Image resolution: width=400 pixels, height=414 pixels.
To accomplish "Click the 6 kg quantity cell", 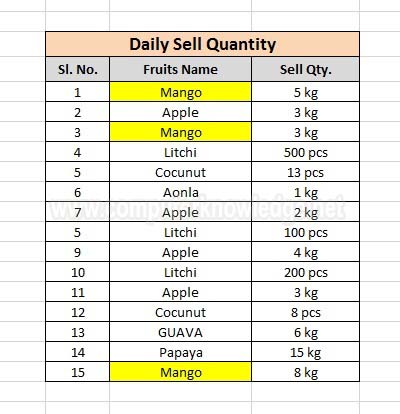I will pyautogui.click(x=305, y=332).
